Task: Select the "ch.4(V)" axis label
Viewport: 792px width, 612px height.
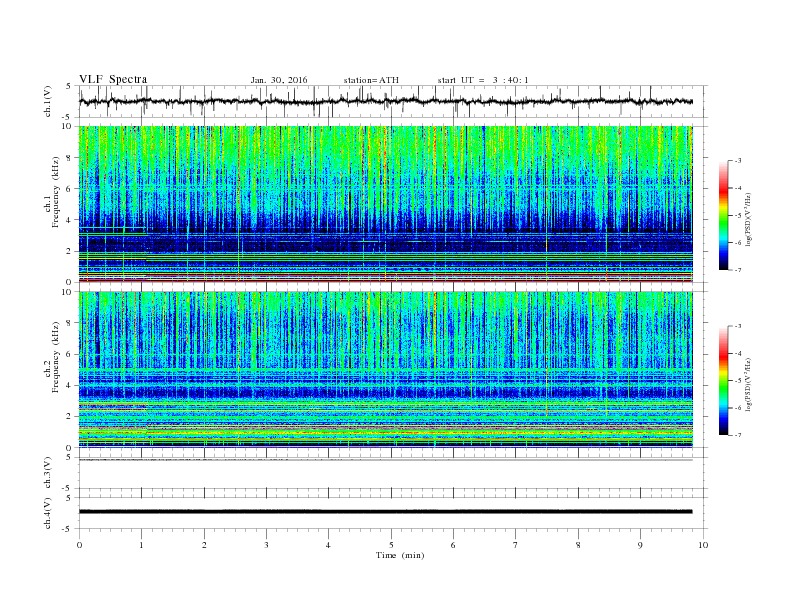Action: pyautogui.click(x=48, y=513)
